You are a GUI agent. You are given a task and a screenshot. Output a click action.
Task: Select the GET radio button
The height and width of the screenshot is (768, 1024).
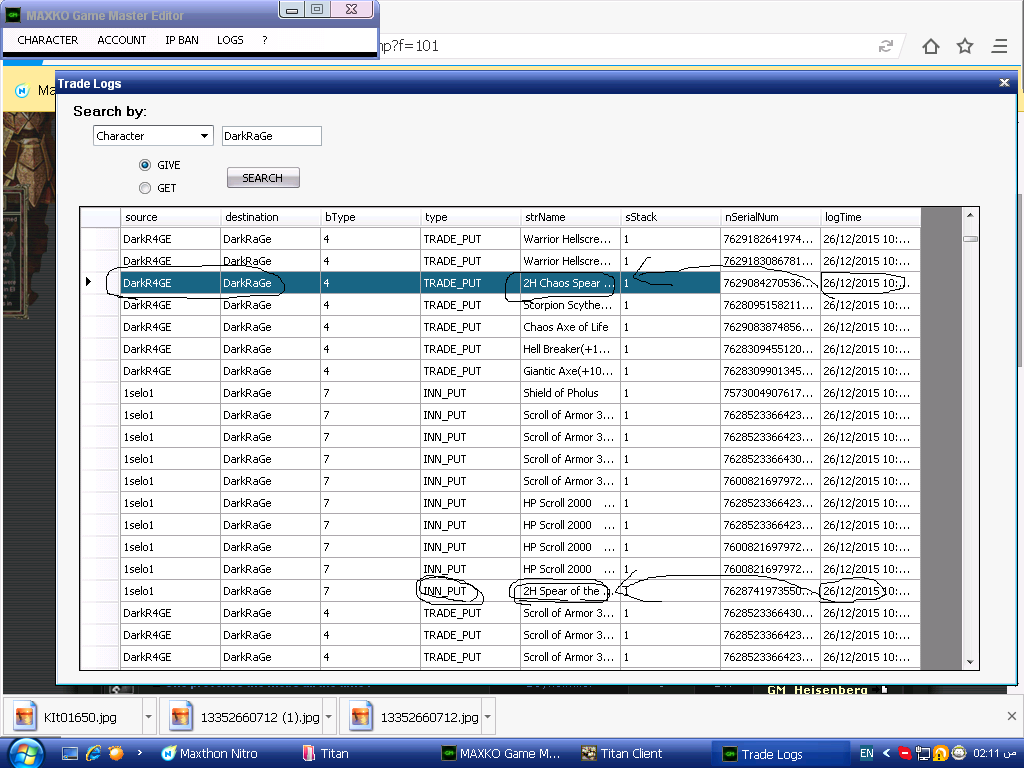pyautogui.click(x=145, y=188)
